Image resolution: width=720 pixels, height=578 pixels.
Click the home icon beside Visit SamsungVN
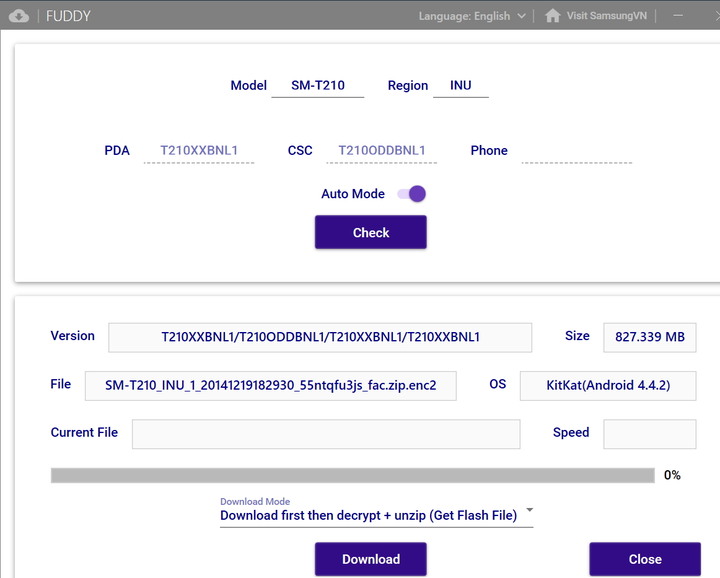click(552, 16)
